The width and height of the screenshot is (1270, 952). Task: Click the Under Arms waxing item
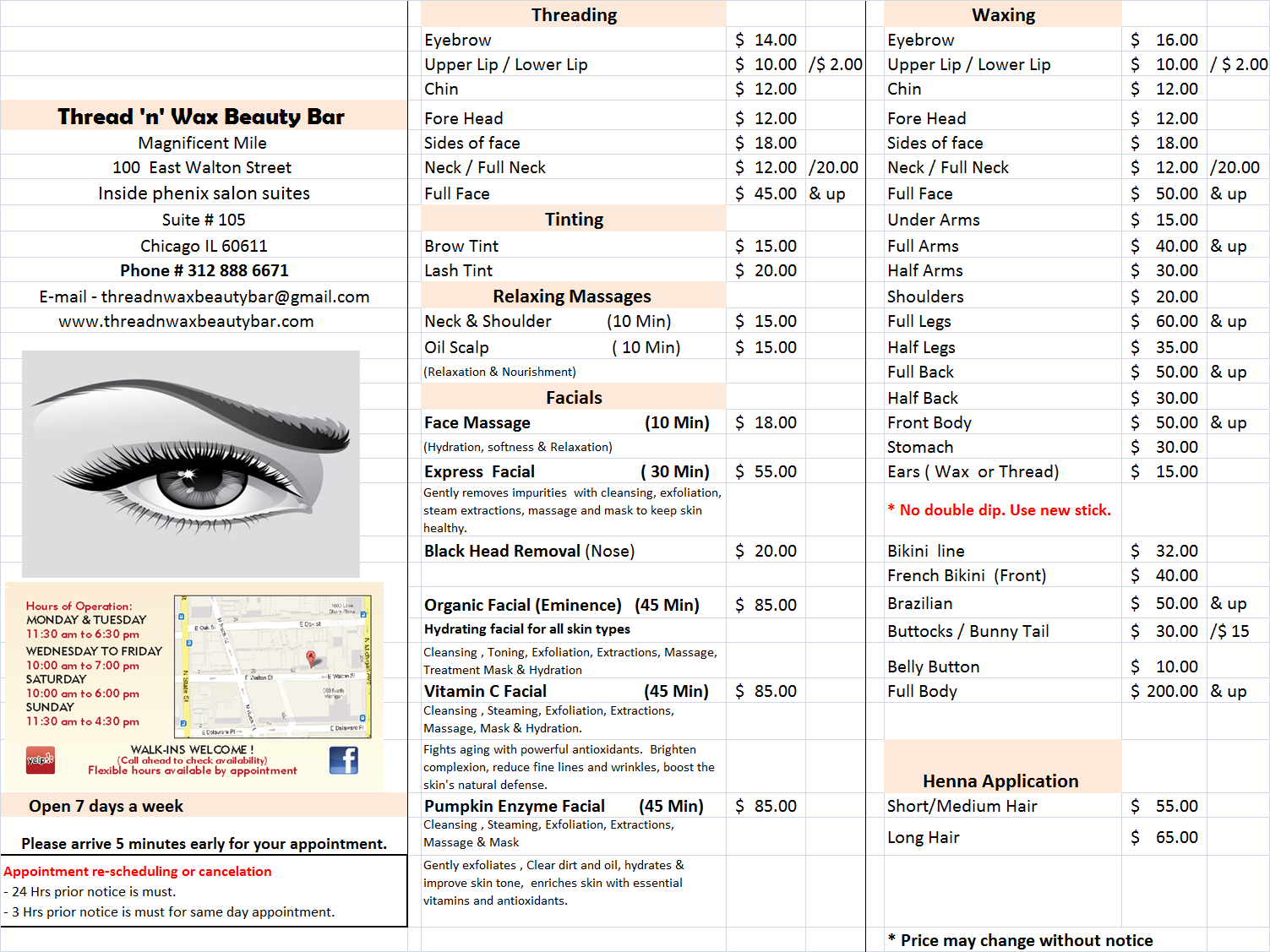click(933, 220)
